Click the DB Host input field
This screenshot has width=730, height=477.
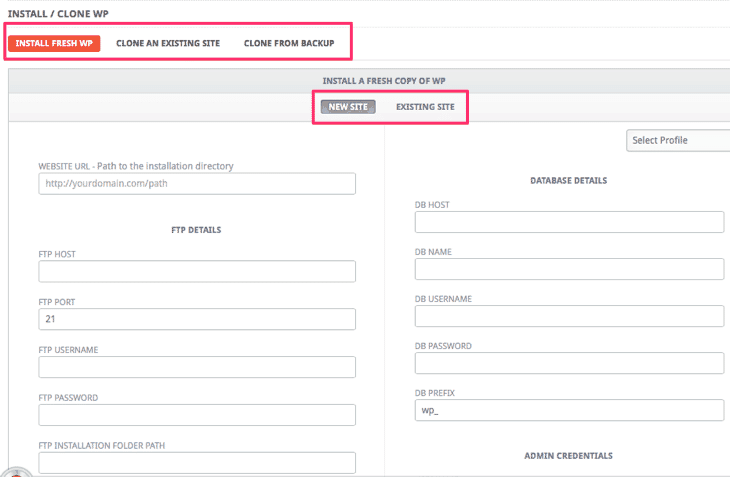569,222
